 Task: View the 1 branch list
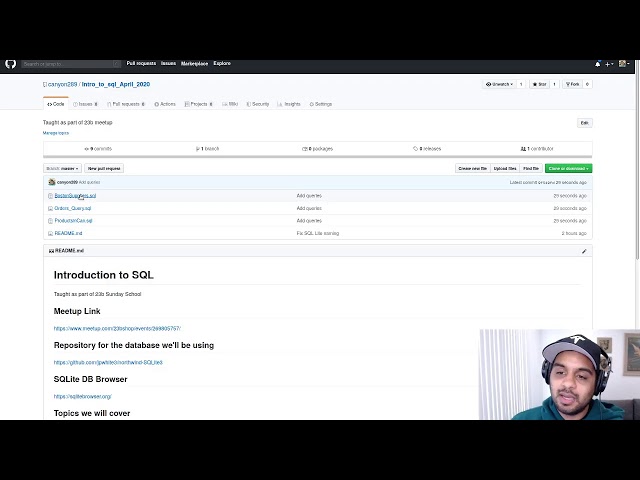(207, 149)
